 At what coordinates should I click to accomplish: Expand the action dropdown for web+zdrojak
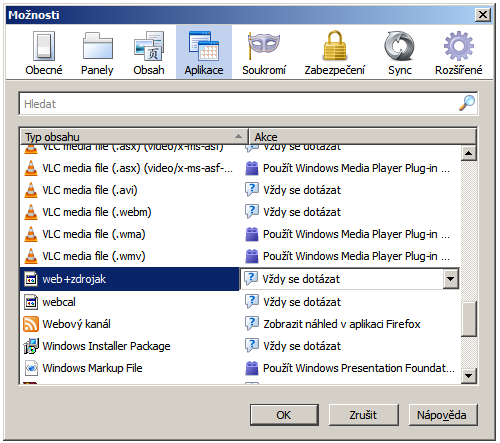pos(451,279)
